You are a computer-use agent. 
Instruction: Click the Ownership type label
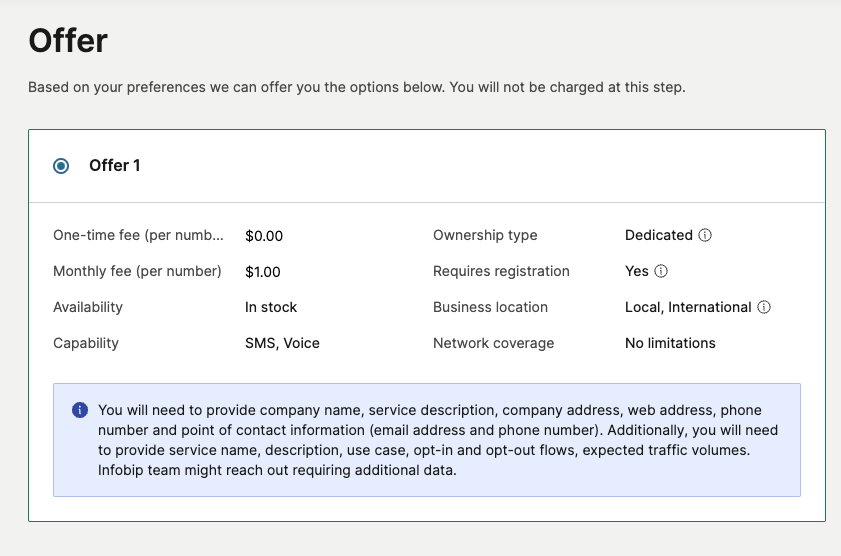(485, 235)
